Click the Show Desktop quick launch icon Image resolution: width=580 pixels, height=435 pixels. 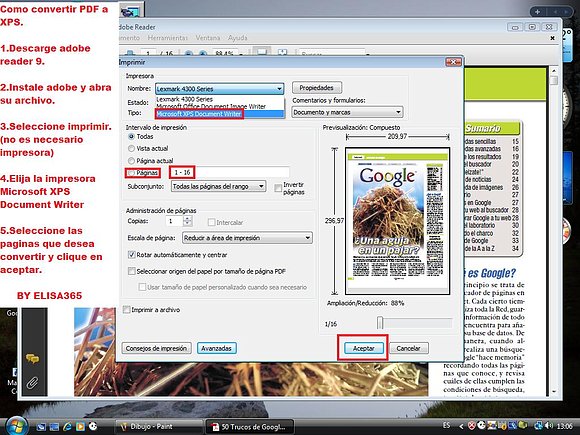[41, 426]
